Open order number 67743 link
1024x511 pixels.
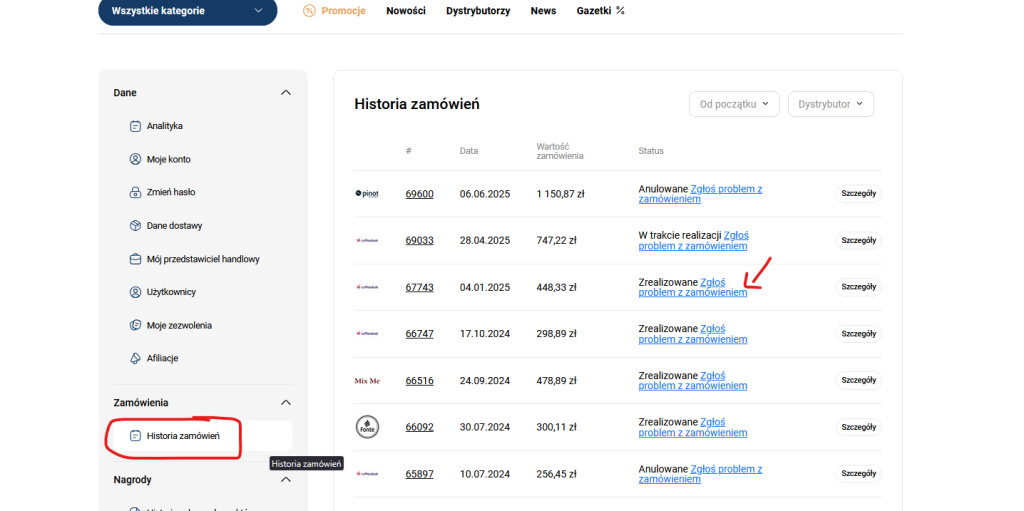(419, 287)
